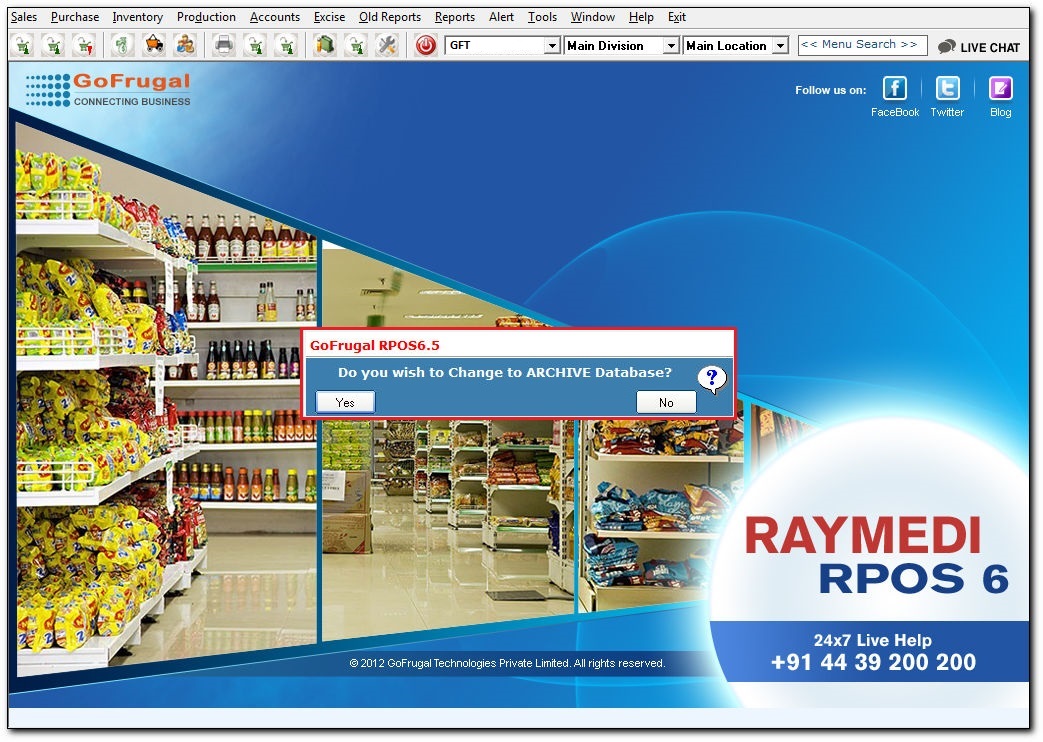Click the RAYMEDI RPOS 6 banner text
1043x742 pixels.
pyautogui.click(x=877, y=556)
